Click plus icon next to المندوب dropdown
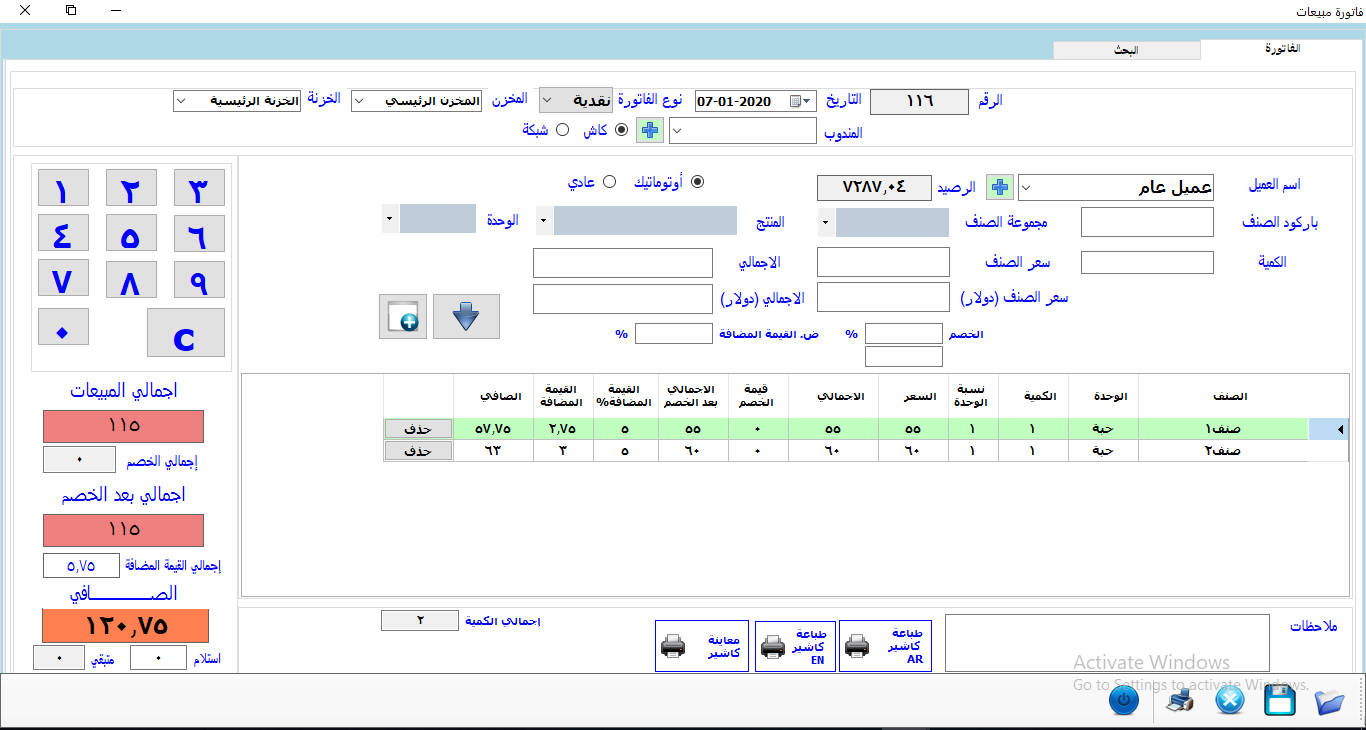The height and width of the screenshot is (730, 1366). click(x=650, y=130)
